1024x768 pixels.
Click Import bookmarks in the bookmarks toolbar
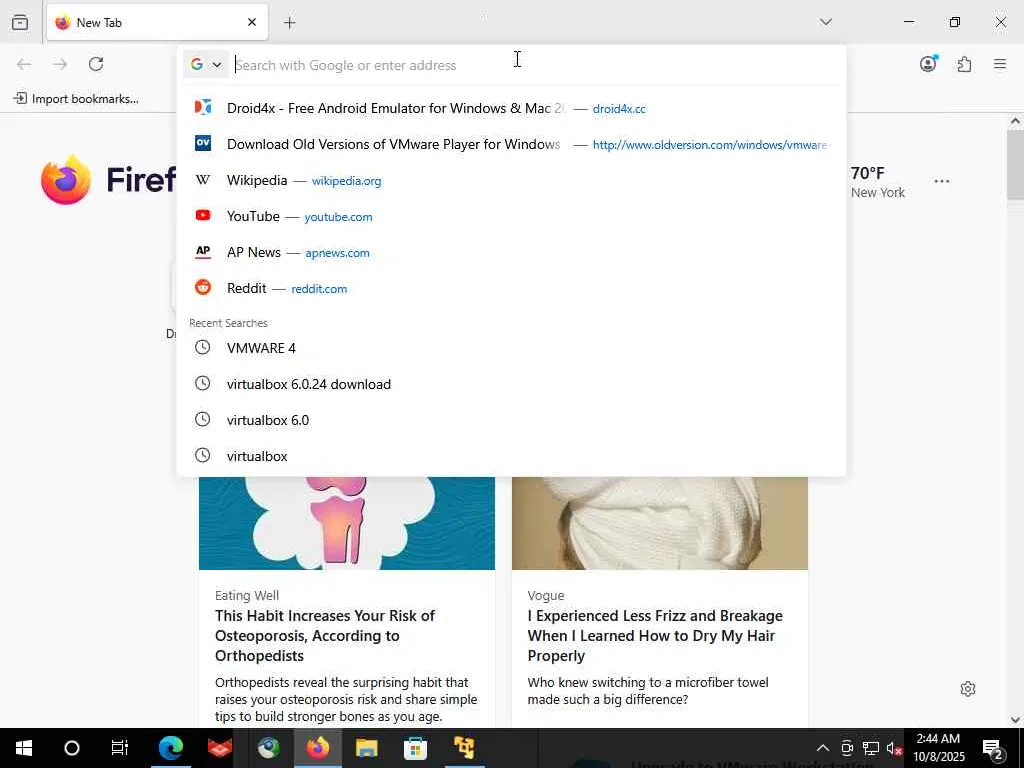click(x=76, y=99)
